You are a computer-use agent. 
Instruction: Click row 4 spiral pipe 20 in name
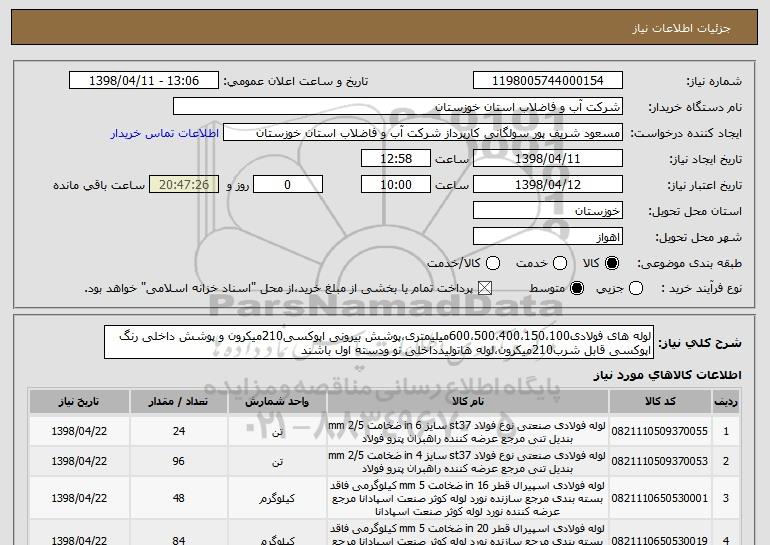click(467, 534)
